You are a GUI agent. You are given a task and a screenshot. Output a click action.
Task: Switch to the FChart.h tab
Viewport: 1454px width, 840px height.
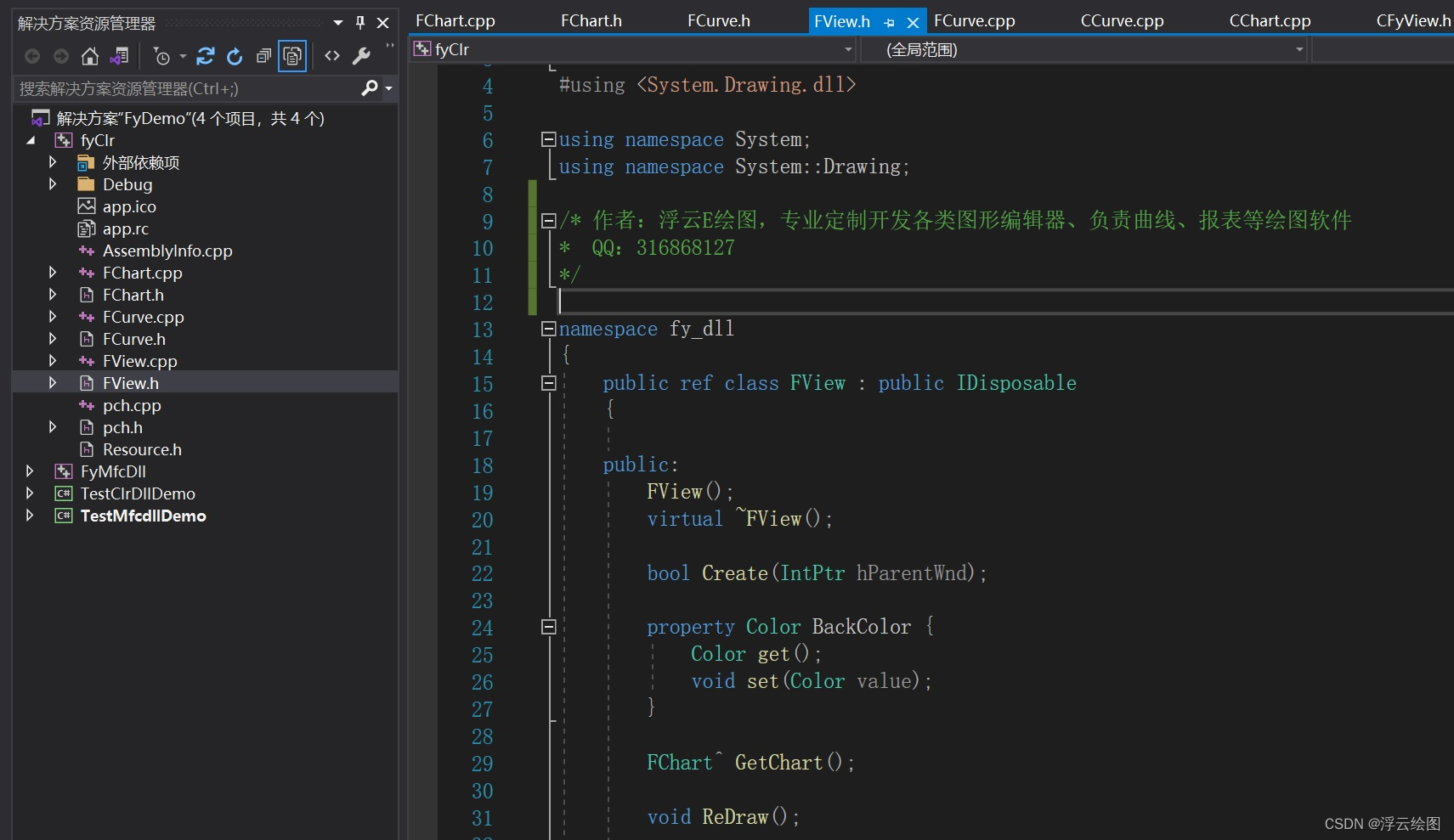(x=591, y=20)
